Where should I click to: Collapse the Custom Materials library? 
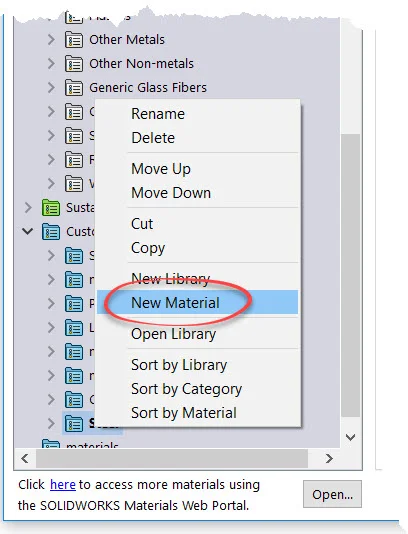[28, 231]
